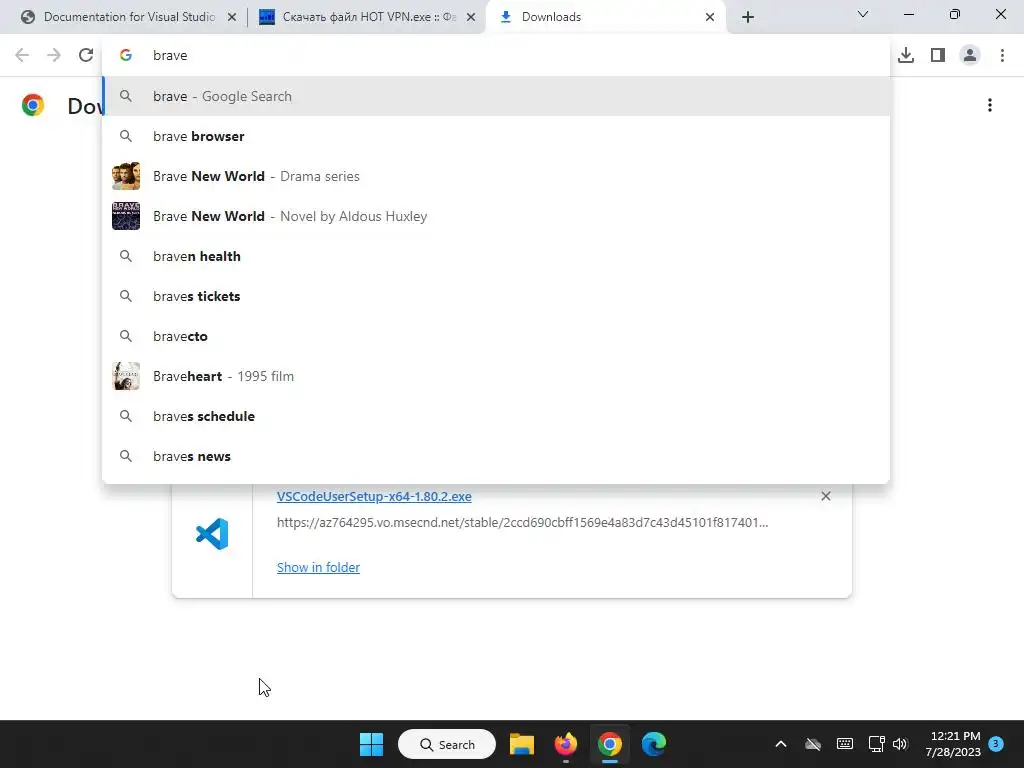Click the Brave New World novel cover thumbnail

coord(126,216)
